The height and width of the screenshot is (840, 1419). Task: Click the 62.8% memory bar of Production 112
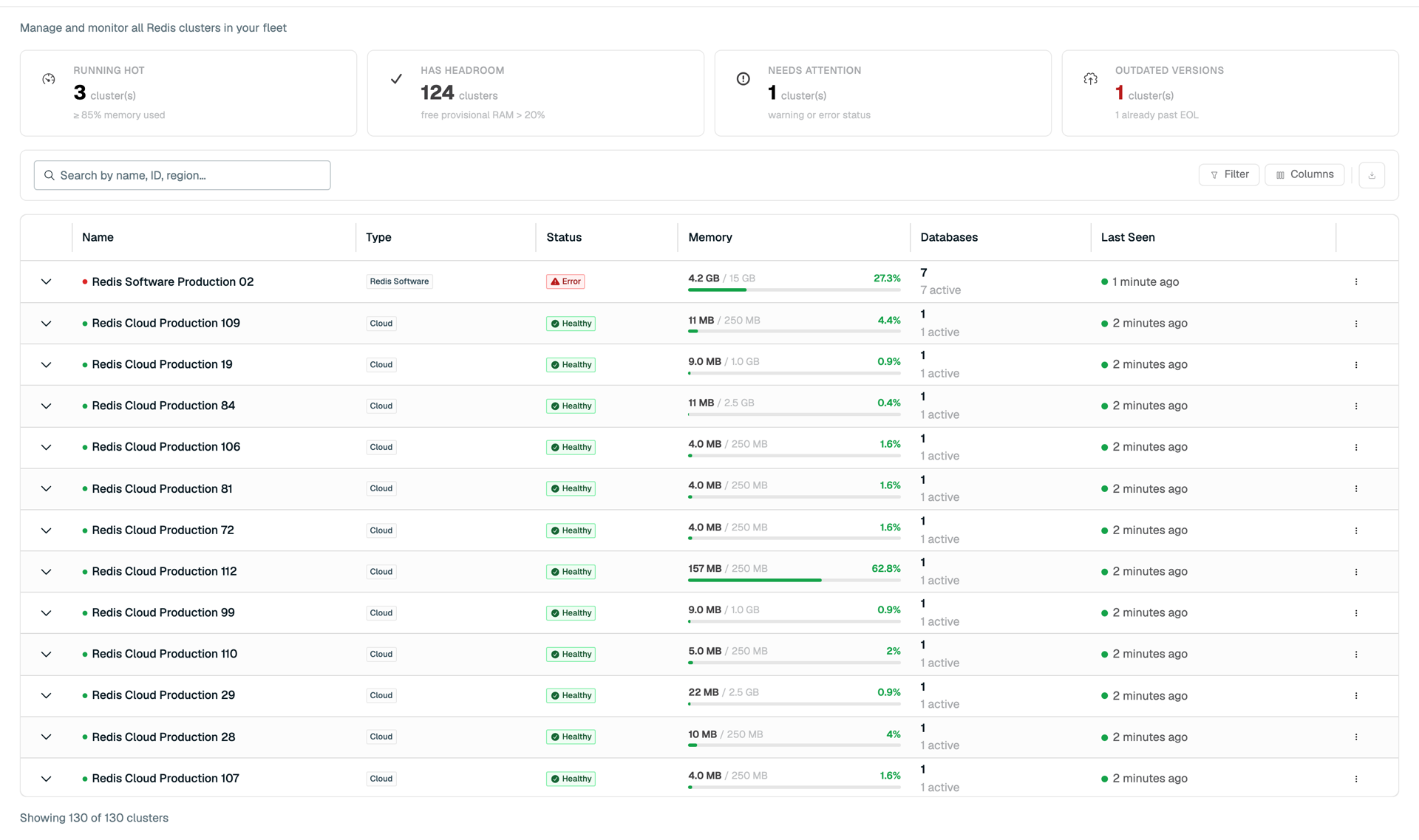[x=794, y=581]
